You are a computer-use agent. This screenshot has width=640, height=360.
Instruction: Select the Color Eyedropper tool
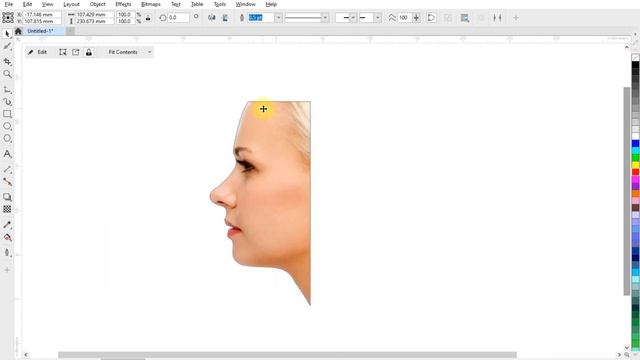pyautogui.click(x=7, y=224)
